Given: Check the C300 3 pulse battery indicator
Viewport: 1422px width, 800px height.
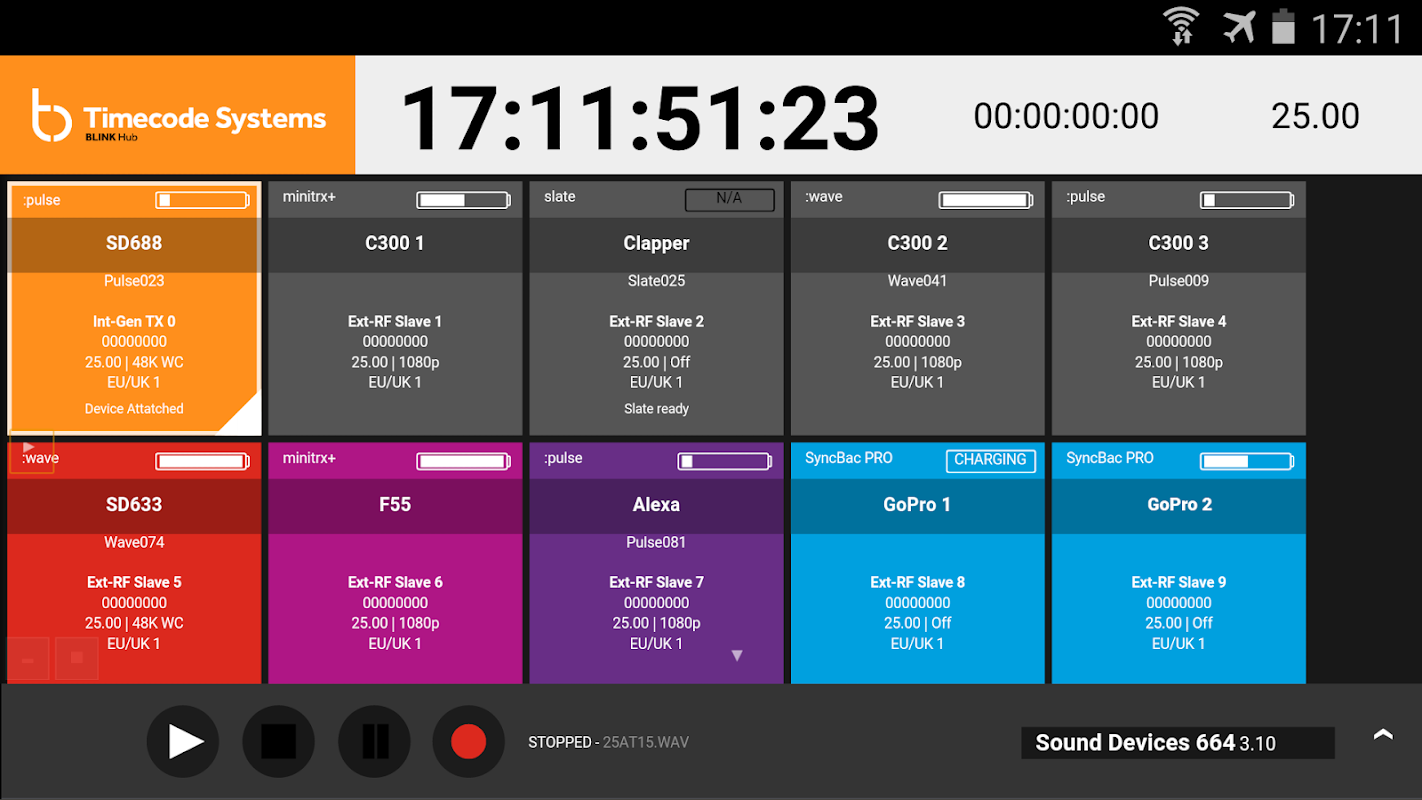Looking at the screenshot, I should 1247,200.
